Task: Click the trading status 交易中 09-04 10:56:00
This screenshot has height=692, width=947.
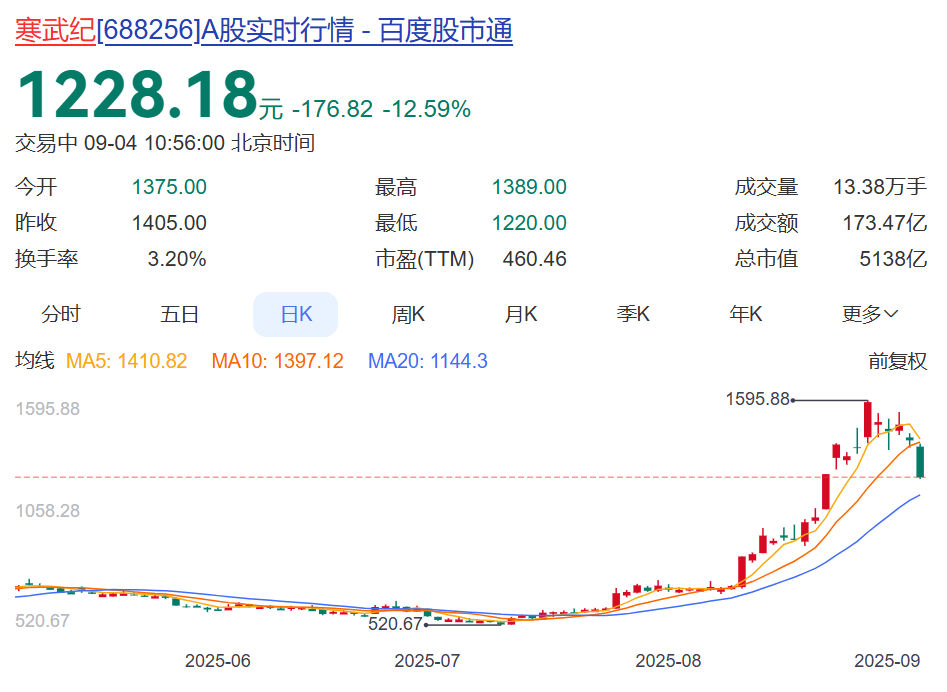Action: pyautogui.click(x=120, y=143)
